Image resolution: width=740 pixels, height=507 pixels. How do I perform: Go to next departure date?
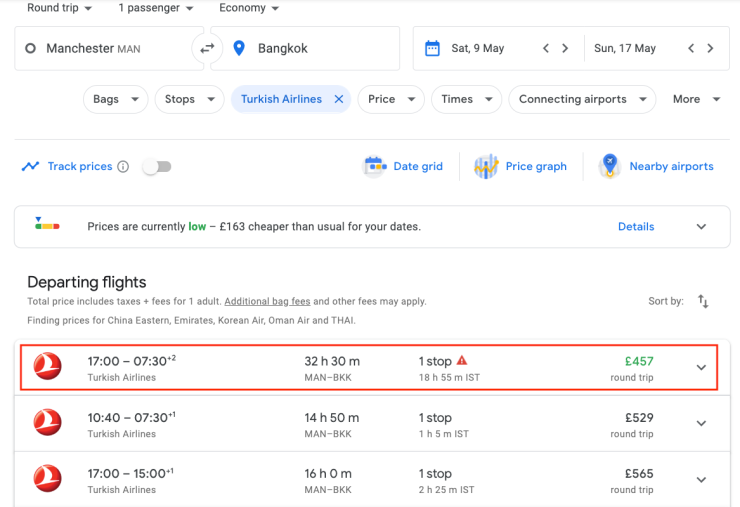565,48
